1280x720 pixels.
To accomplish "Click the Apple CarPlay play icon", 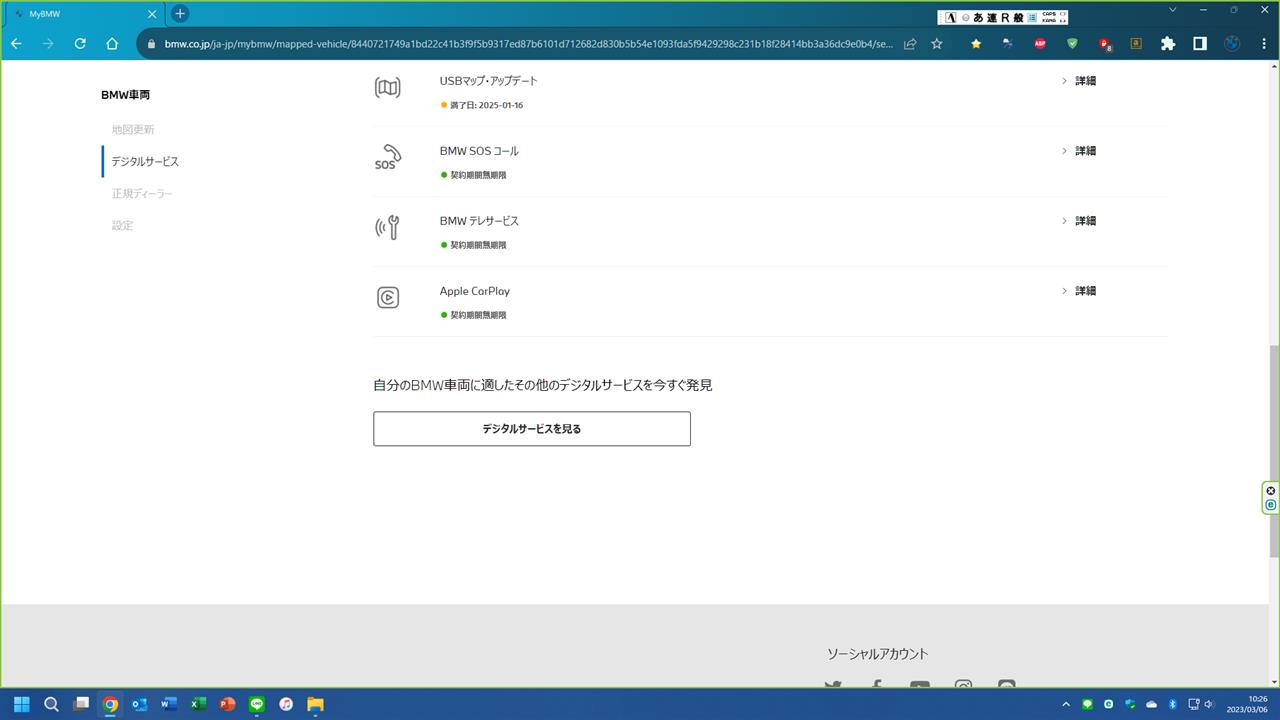I will (387, 298).
